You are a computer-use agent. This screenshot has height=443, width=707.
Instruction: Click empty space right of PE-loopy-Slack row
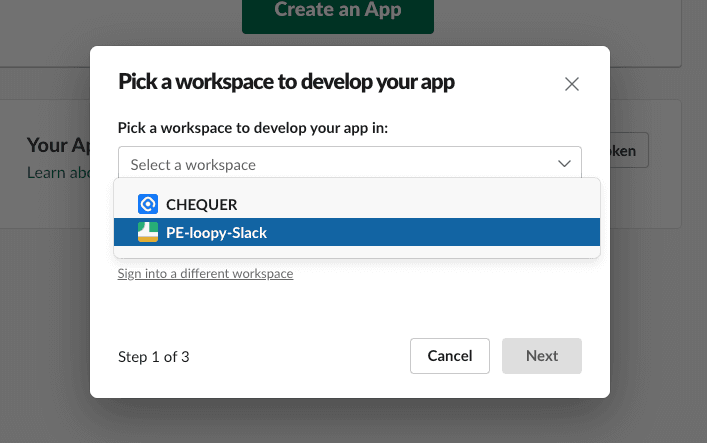click(x=450, y=232)
